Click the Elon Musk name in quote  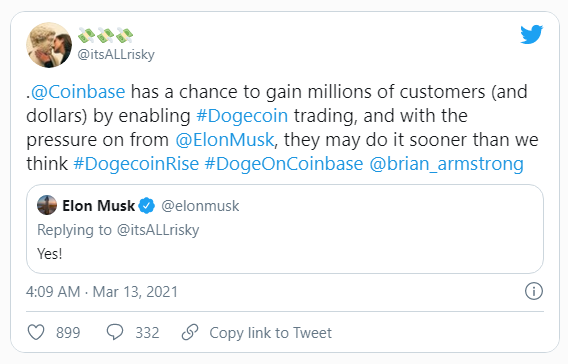tap(98, 206)
